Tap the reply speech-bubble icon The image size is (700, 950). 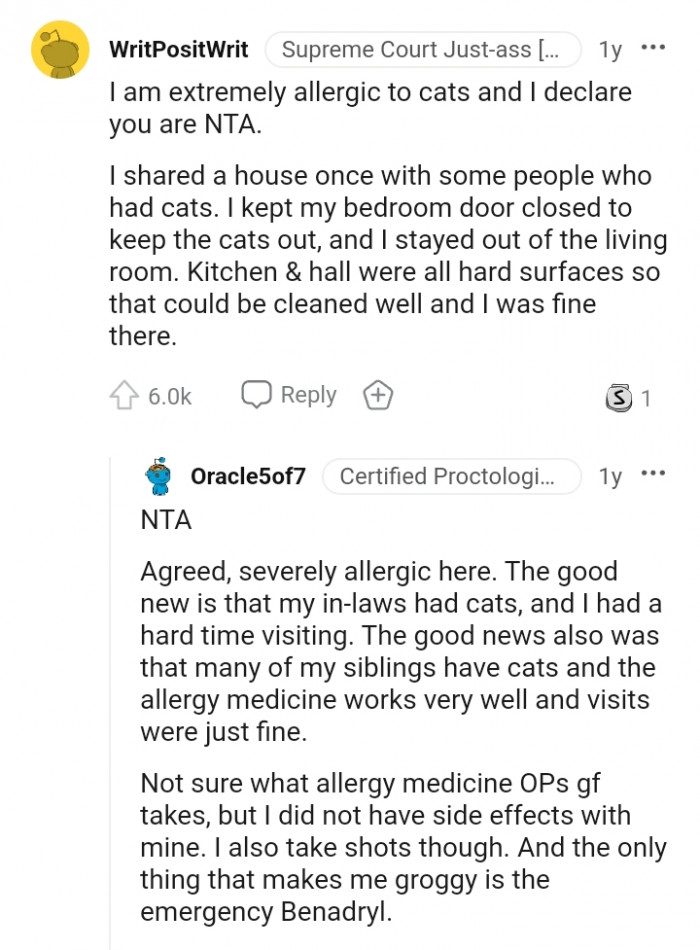click(258, 394)
